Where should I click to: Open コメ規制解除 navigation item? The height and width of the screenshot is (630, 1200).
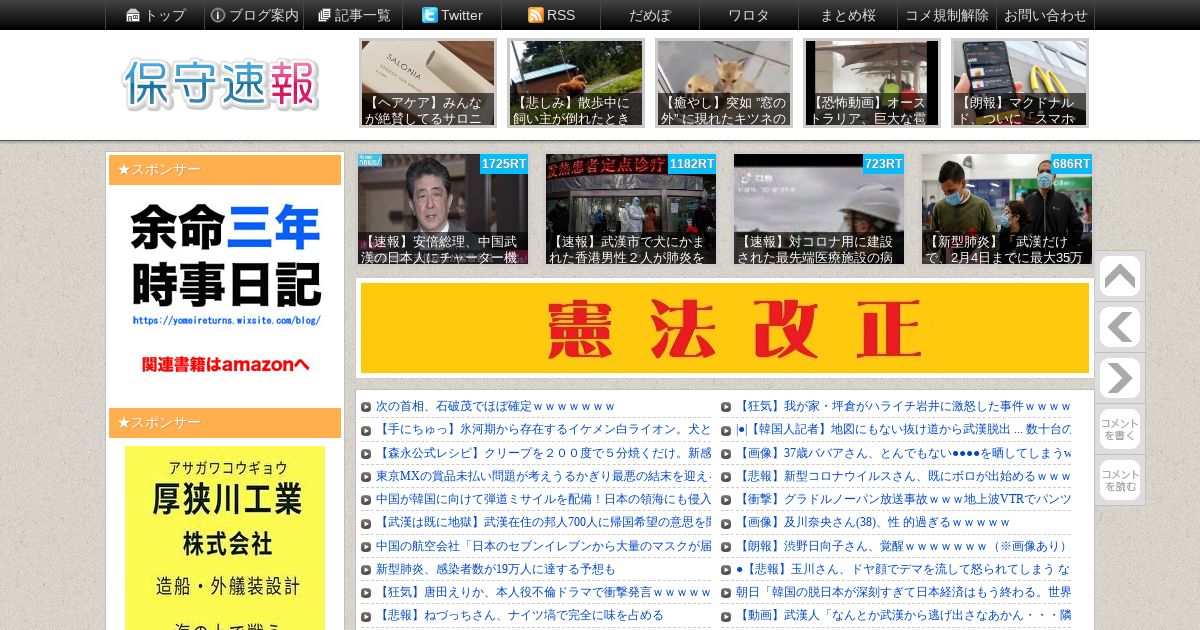[x=947, y=15]
